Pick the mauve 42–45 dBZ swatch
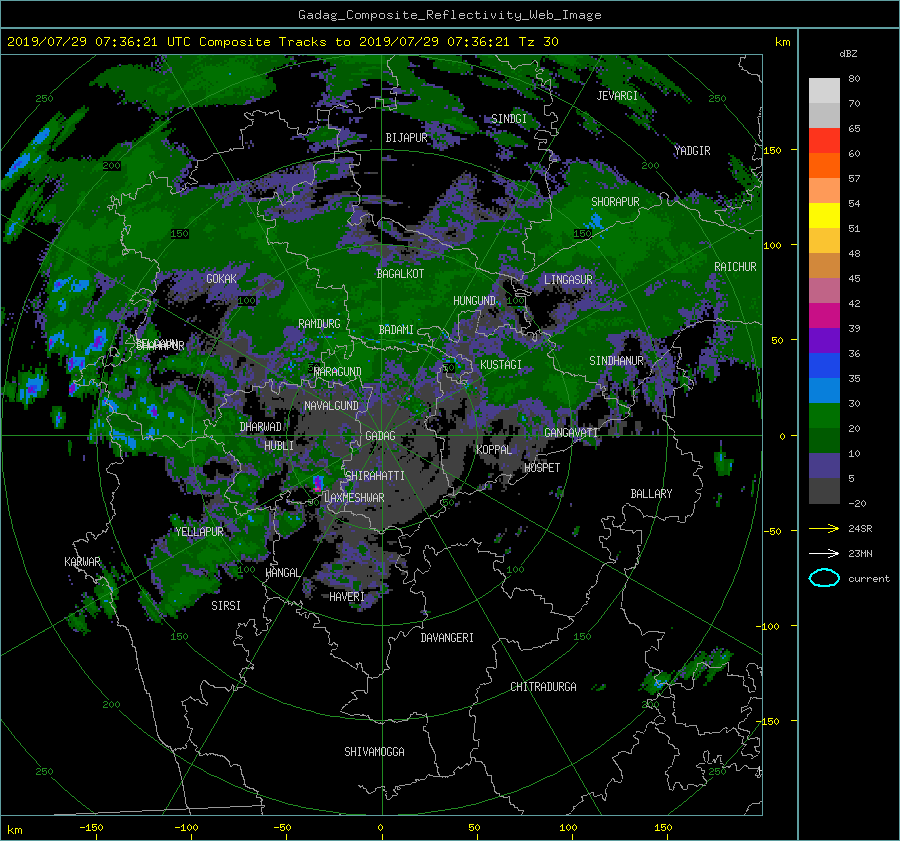The height and width of the screenshot is (841, 900). pos(824,290)
